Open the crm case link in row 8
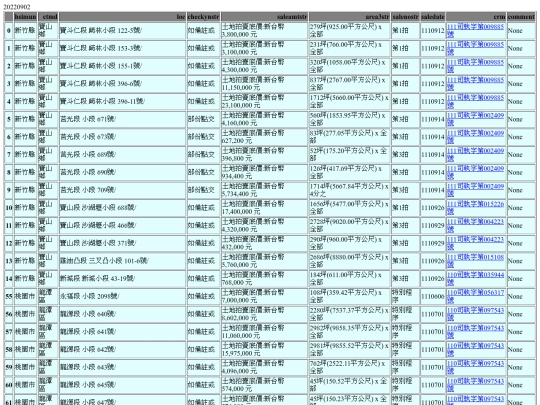 pos(475,172)
